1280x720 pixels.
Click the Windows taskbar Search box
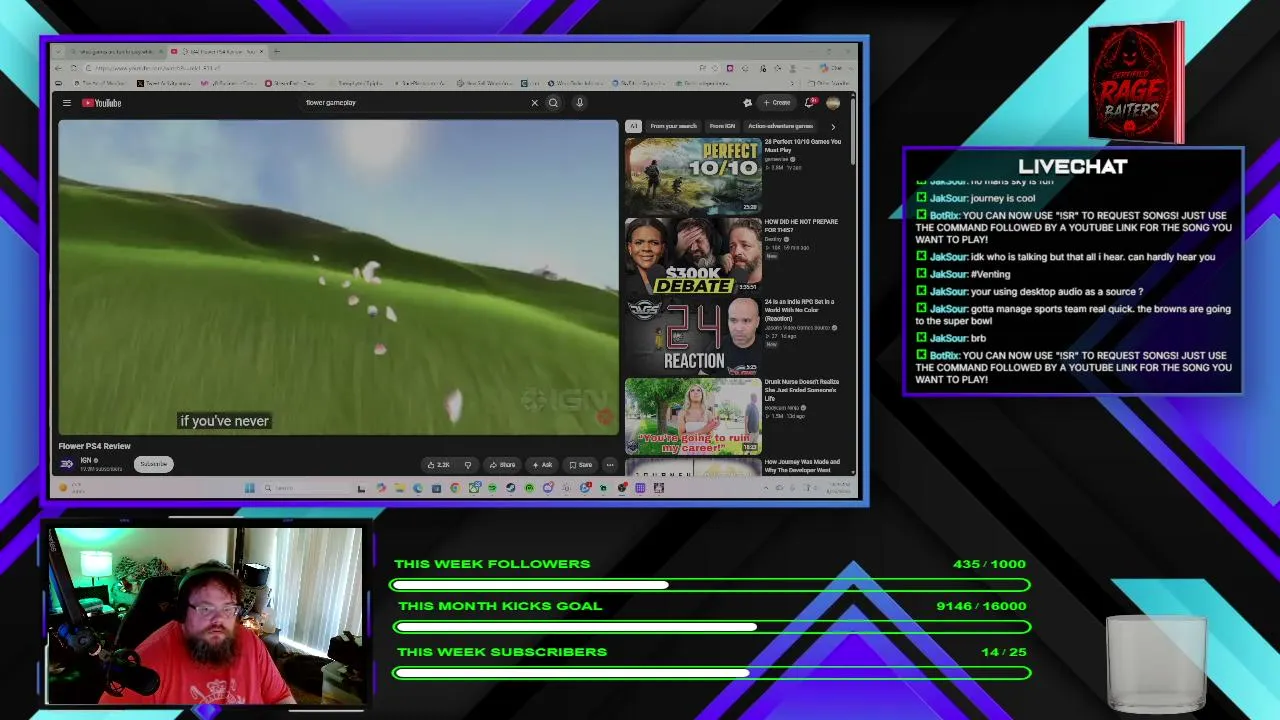[x=306, y=488]
